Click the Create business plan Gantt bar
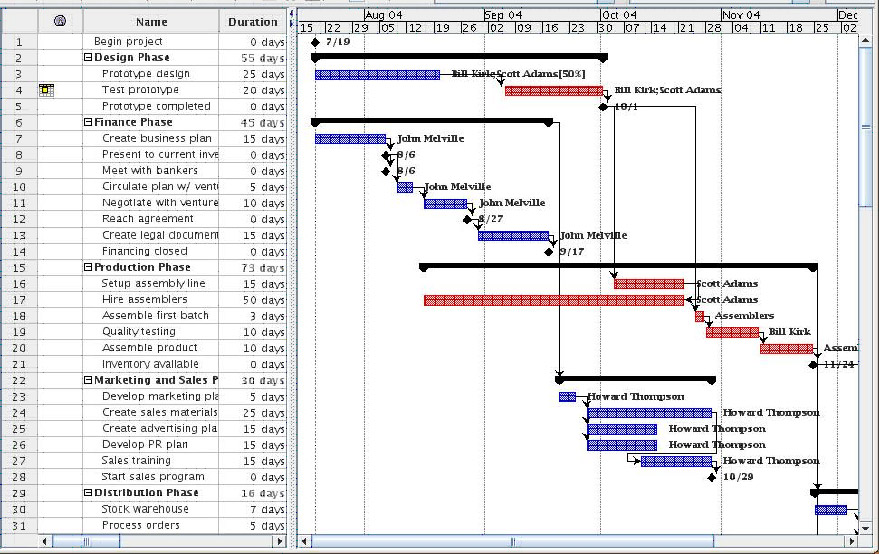Image resolution: width=879 pixels, height=554 pixels. click(x=350, y=139)
